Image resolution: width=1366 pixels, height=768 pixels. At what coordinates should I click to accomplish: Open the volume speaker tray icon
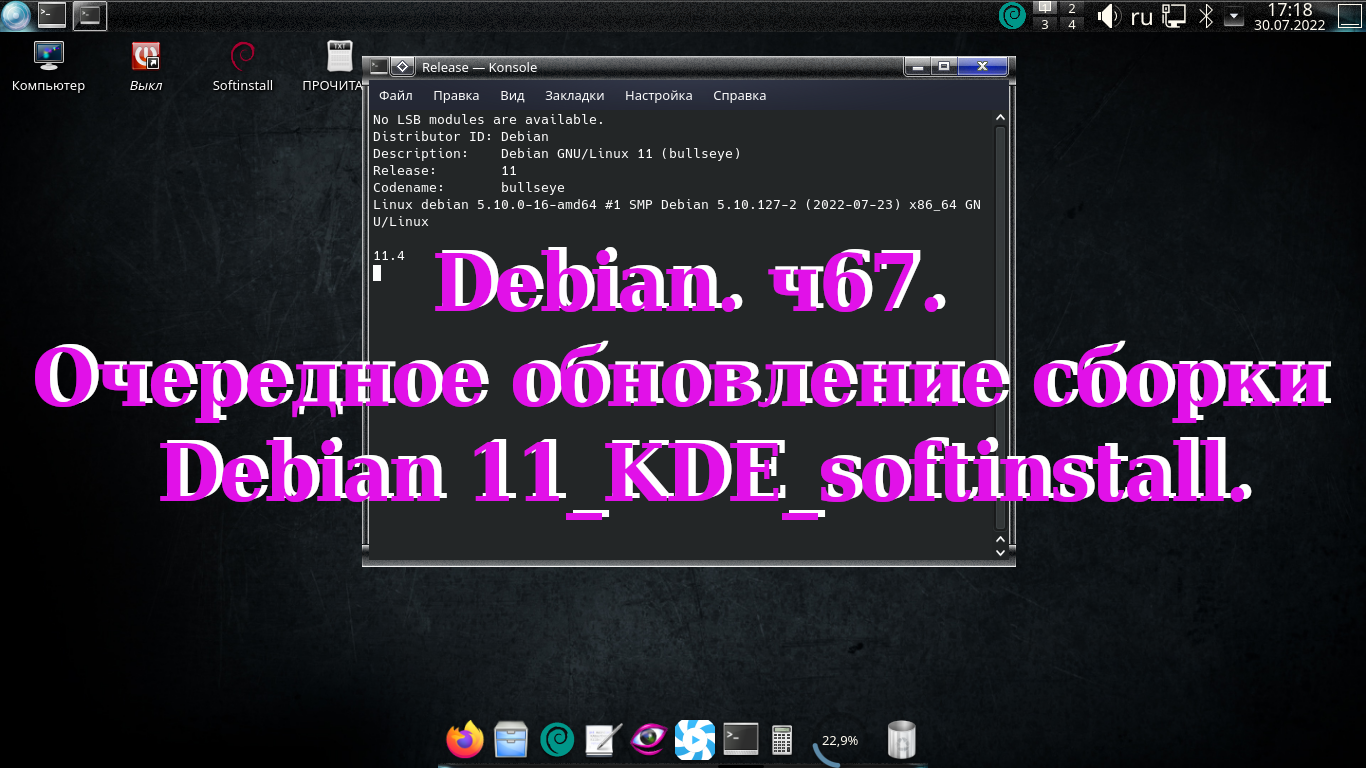pos(1109,15)
